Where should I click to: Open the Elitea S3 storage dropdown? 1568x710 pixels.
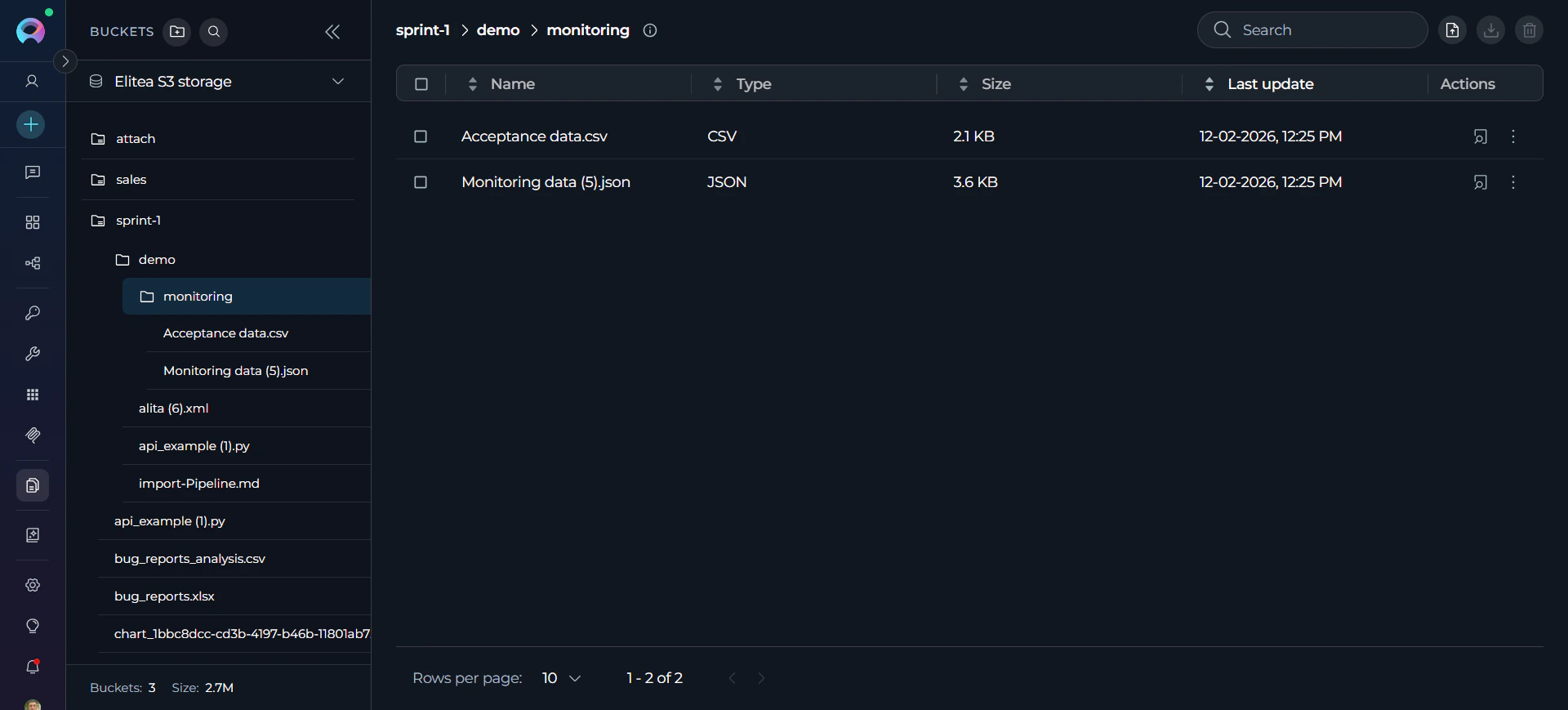coord(217,82)
